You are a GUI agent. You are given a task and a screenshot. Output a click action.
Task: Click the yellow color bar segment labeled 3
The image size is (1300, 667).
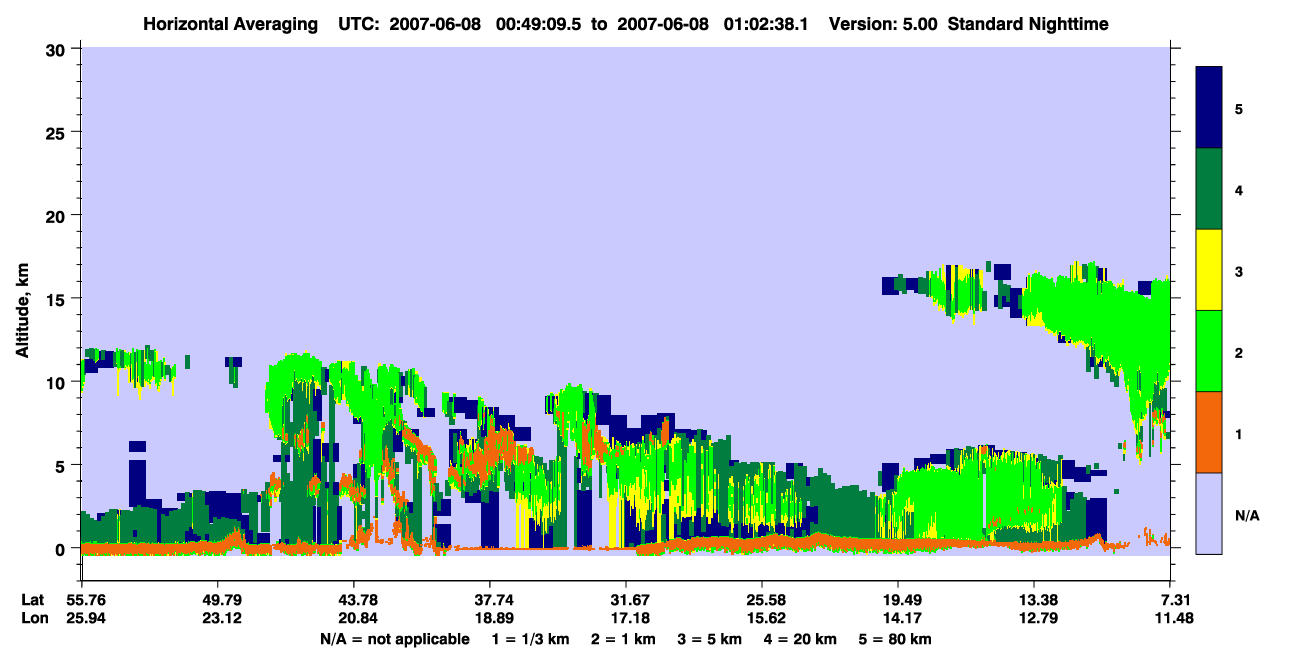point(1209,270)
